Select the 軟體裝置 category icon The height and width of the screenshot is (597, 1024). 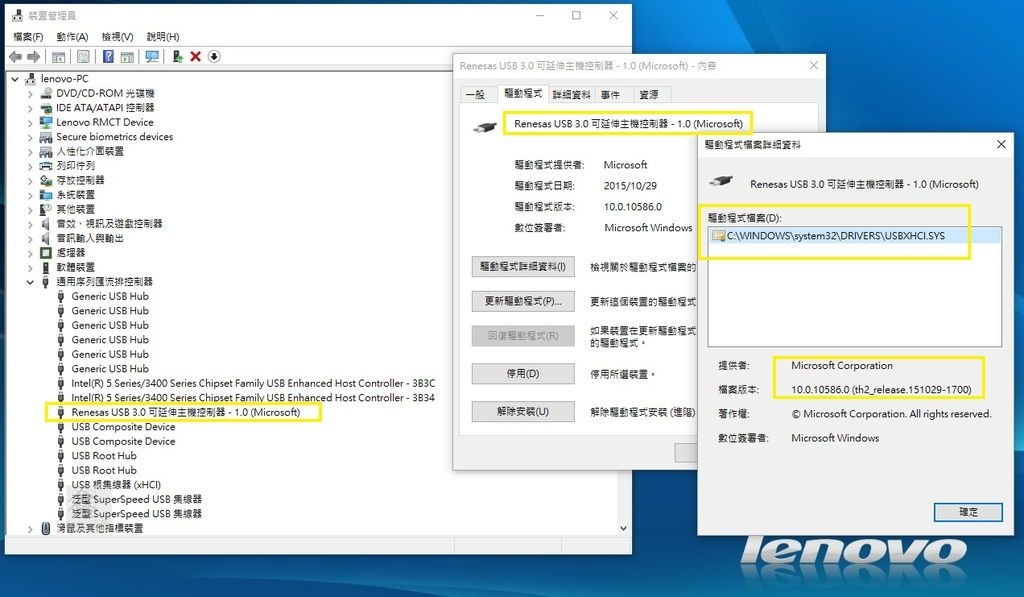pyautogui.click(x=46, y=267)
